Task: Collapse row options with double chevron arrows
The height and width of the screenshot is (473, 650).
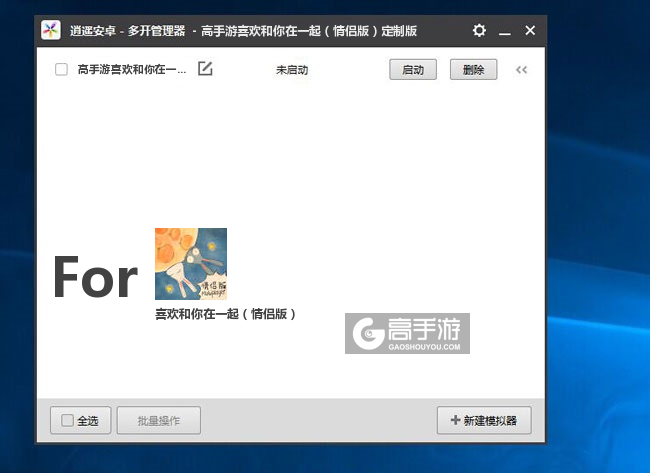Action: [x=521, y=70]
